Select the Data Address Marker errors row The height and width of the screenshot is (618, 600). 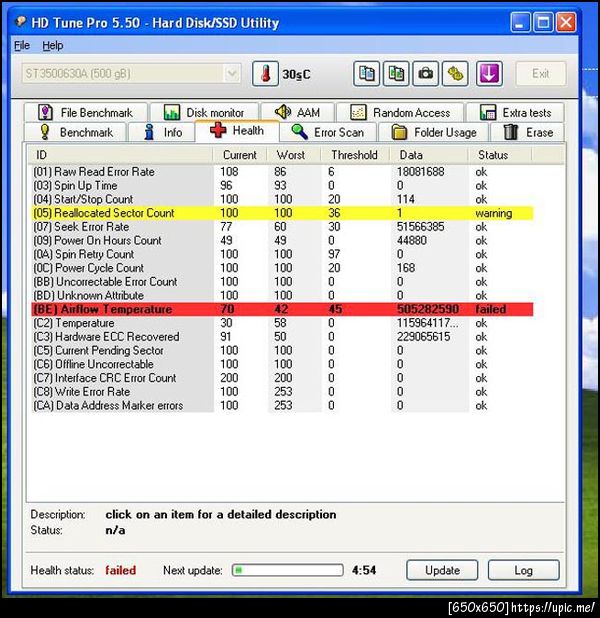(x=282, y=406)
